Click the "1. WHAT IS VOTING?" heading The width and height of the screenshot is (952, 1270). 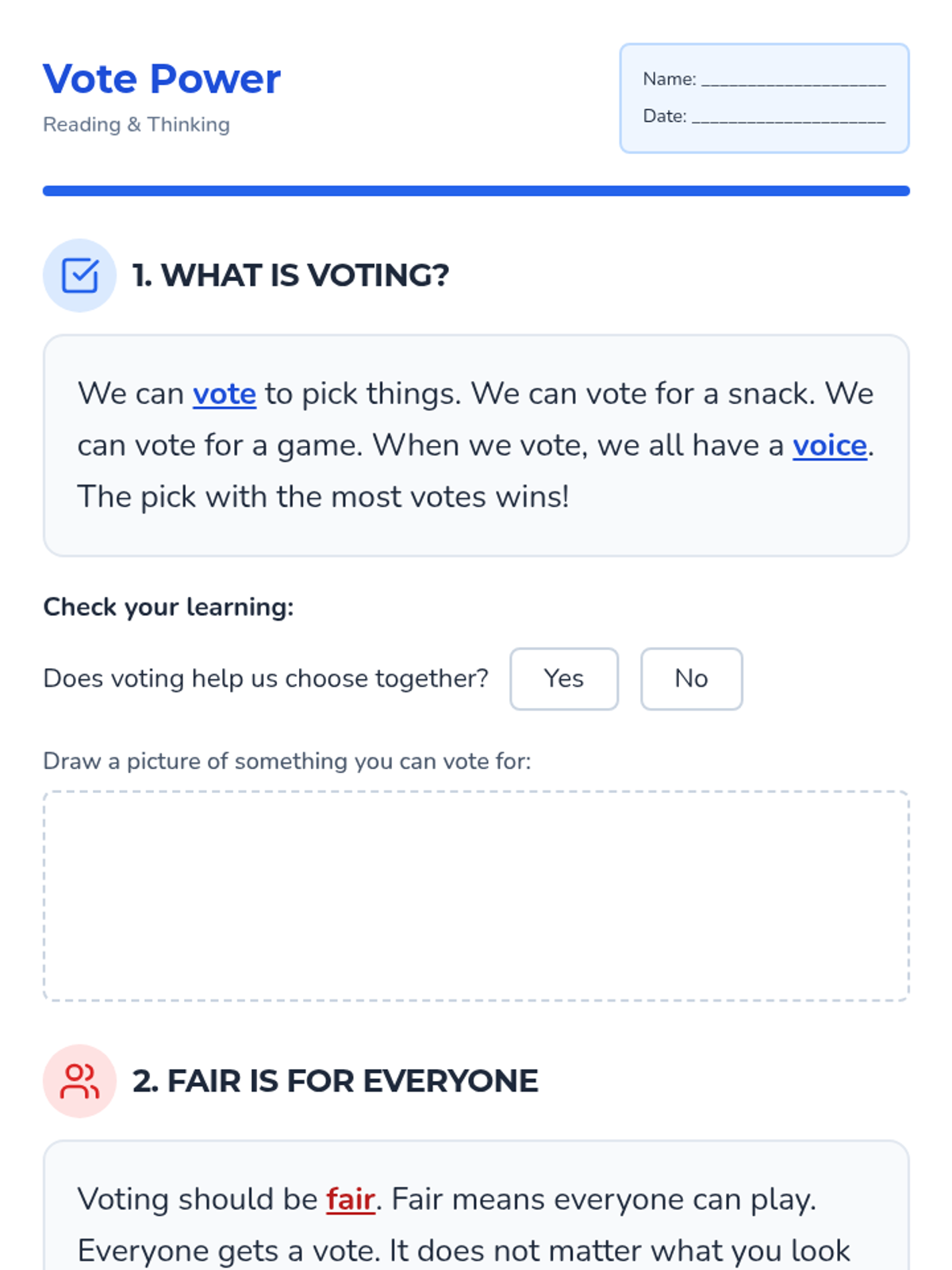[x=290, y=275]
